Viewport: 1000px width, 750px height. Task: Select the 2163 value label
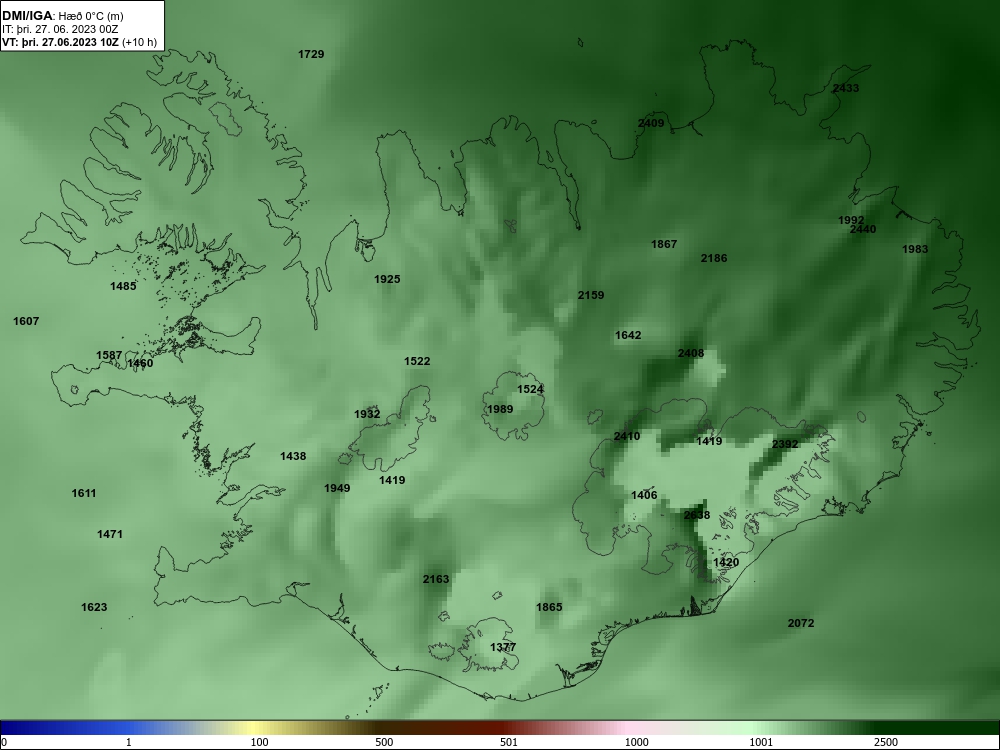pyautogui.click(x=436, y=579)
